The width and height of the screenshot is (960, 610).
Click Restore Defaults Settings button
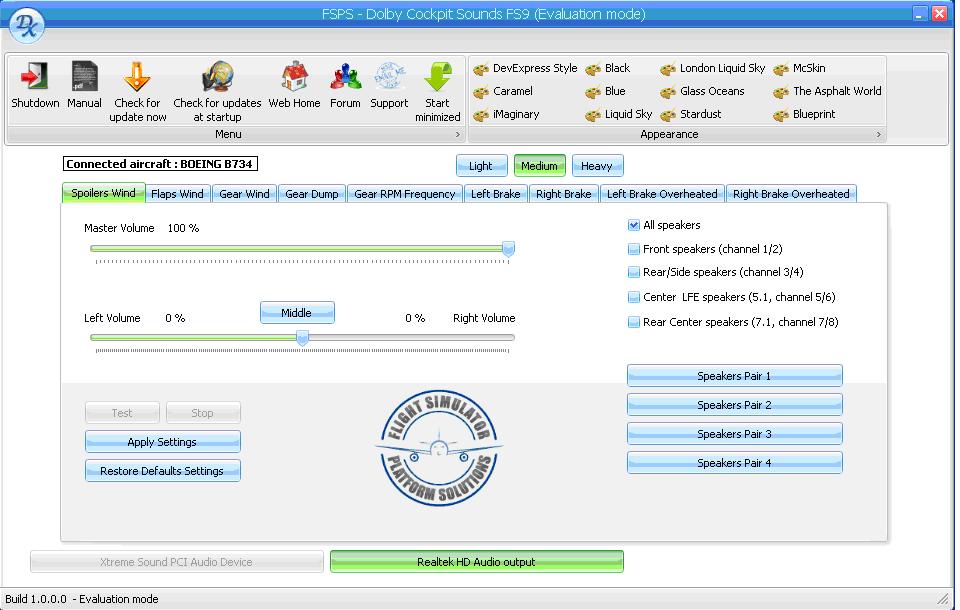coord(162,471)
